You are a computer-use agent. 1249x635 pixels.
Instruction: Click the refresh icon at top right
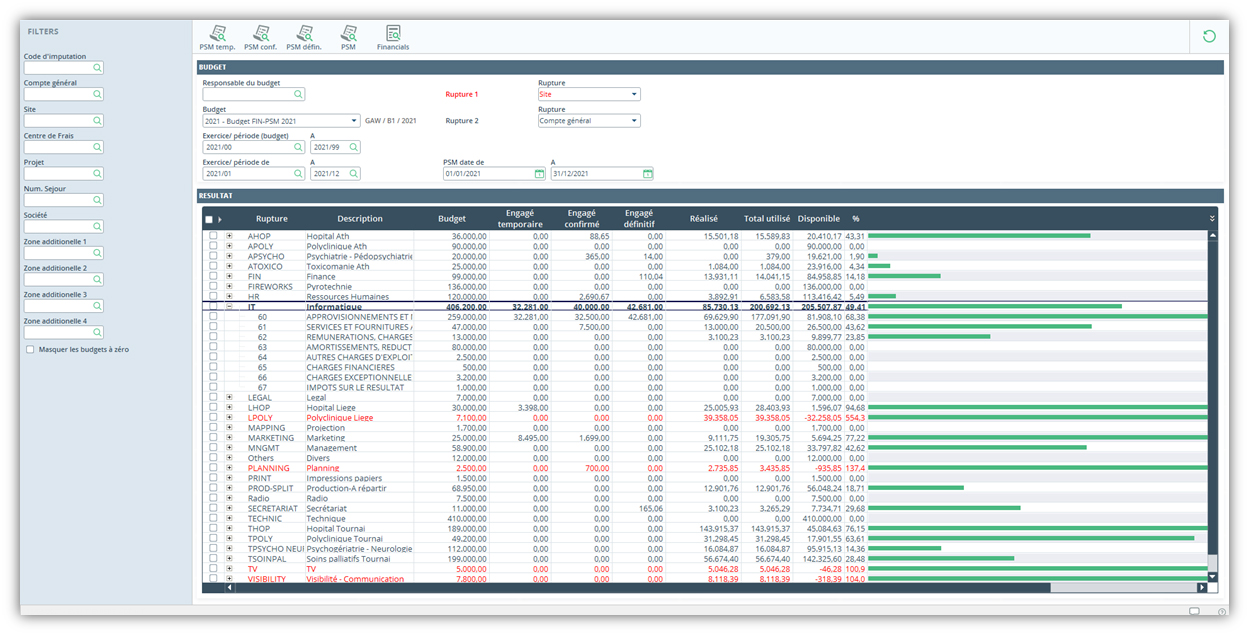1209,34
